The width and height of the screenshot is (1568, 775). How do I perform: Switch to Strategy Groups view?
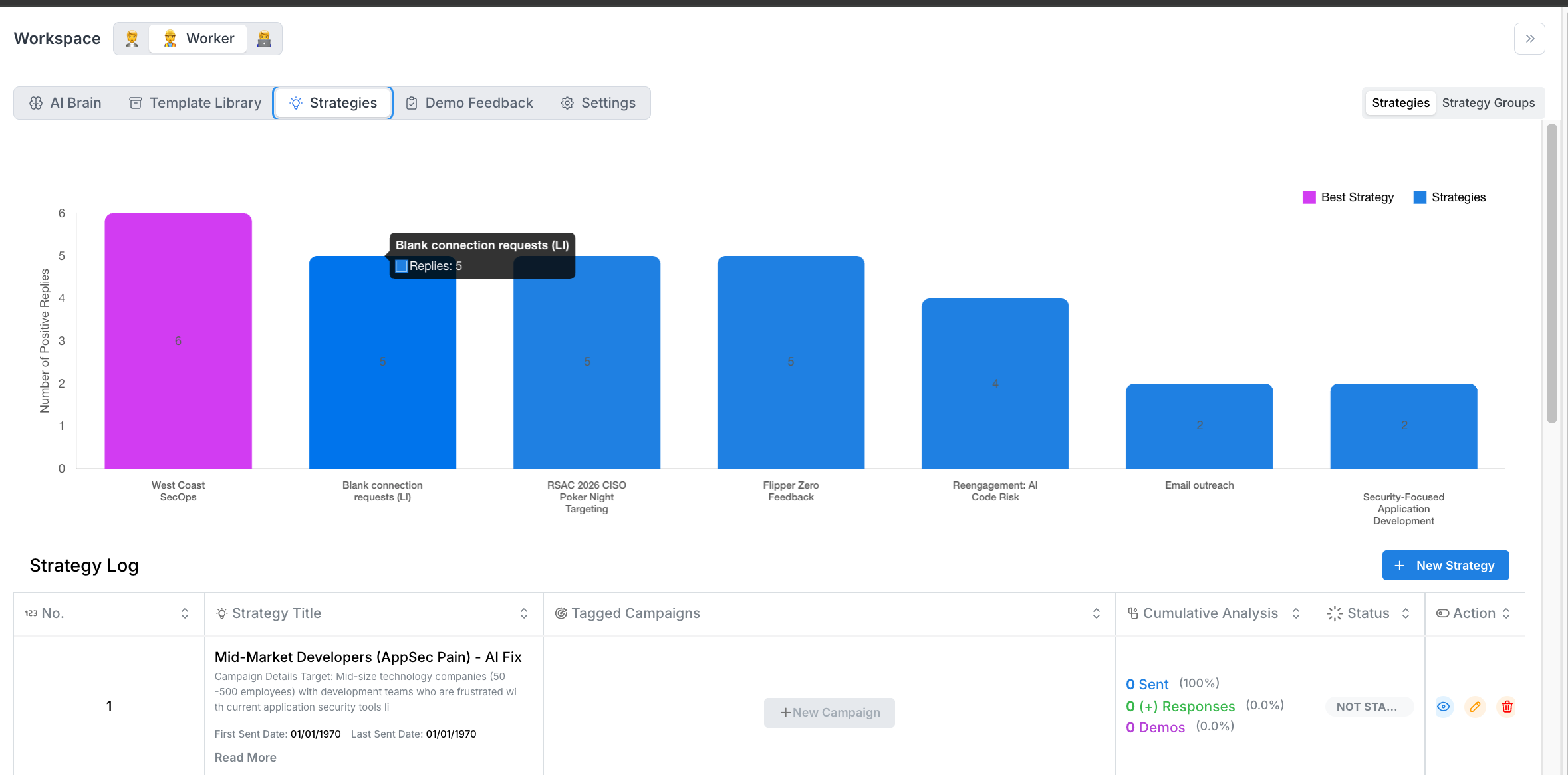[x=1488, y=103]
